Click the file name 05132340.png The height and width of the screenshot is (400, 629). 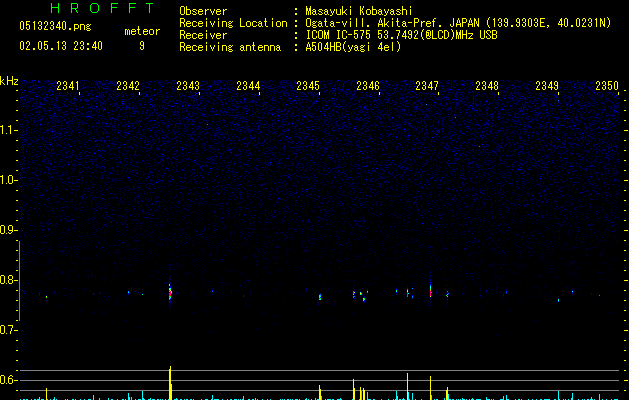click(55, 26)
